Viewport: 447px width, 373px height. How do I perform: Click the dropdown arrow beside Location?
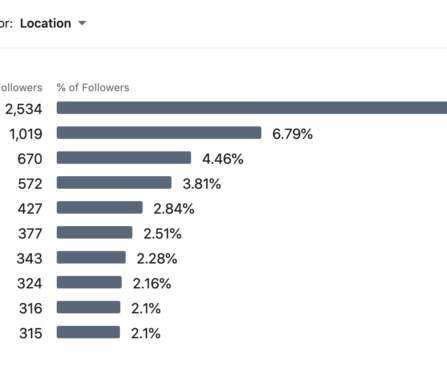coord(82,23)
